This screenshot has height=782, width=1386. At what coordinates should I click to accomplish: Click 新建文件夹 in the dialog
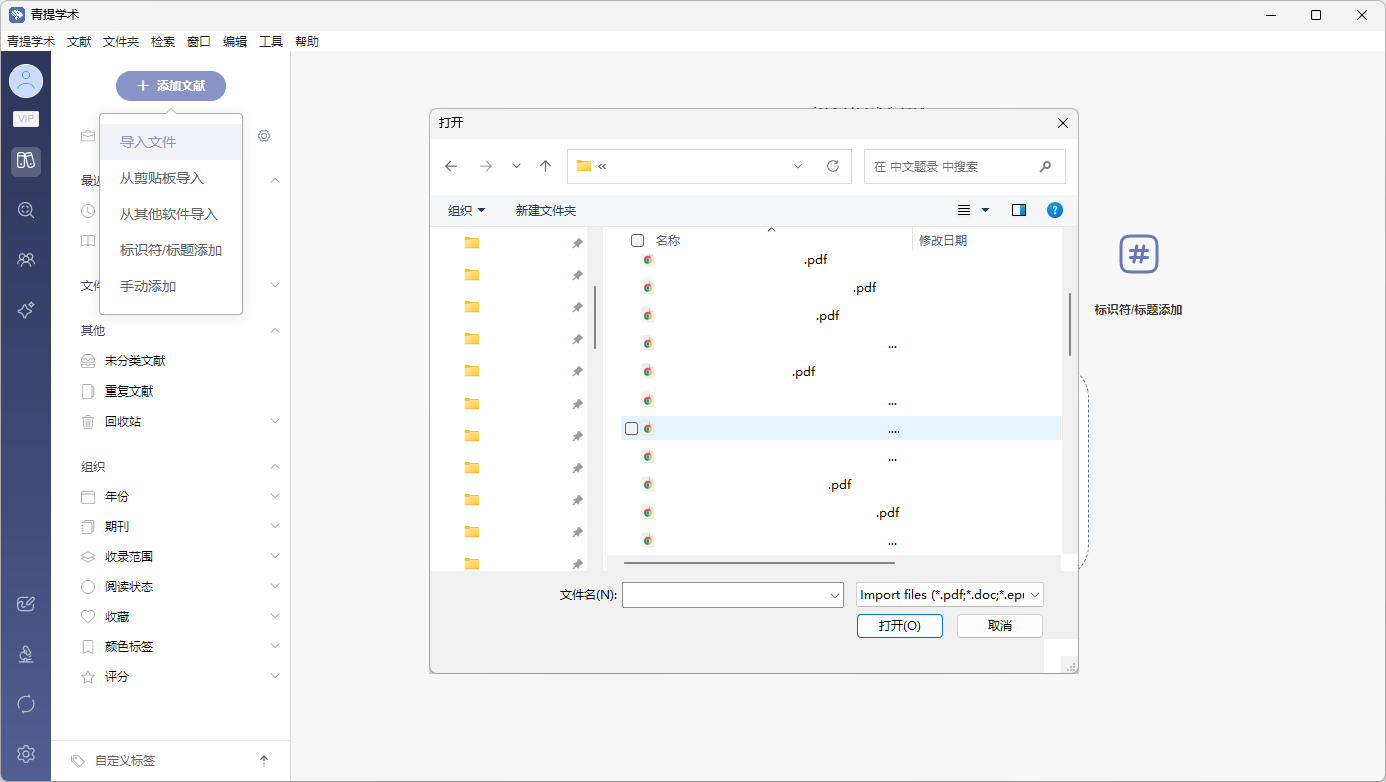[546, 210]
